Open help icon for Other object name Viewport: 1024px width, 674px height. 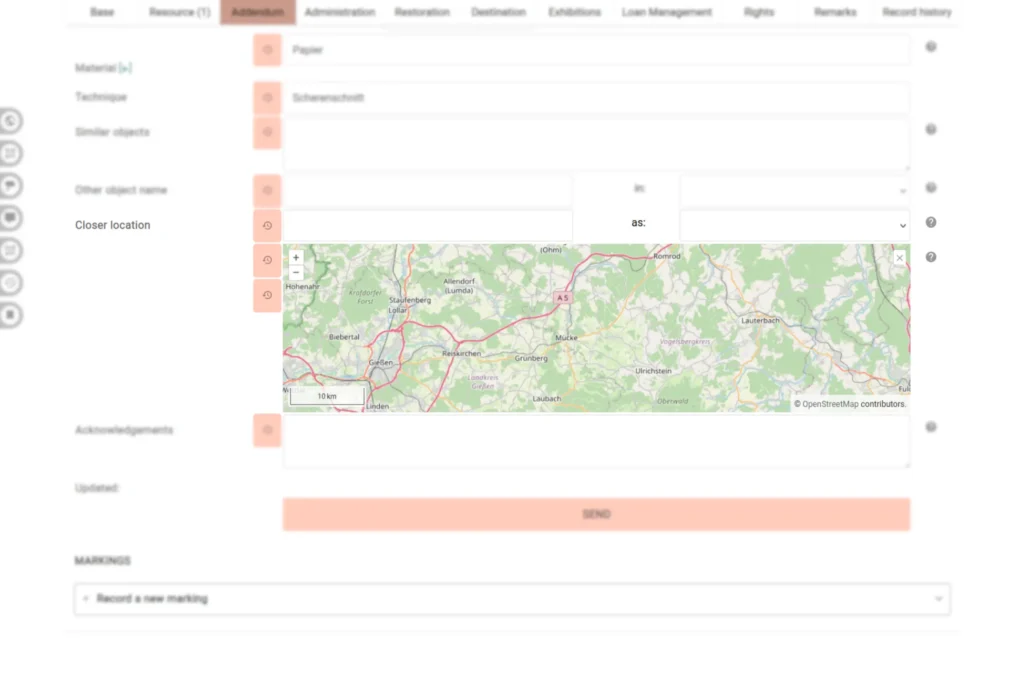tap(931, 188)
